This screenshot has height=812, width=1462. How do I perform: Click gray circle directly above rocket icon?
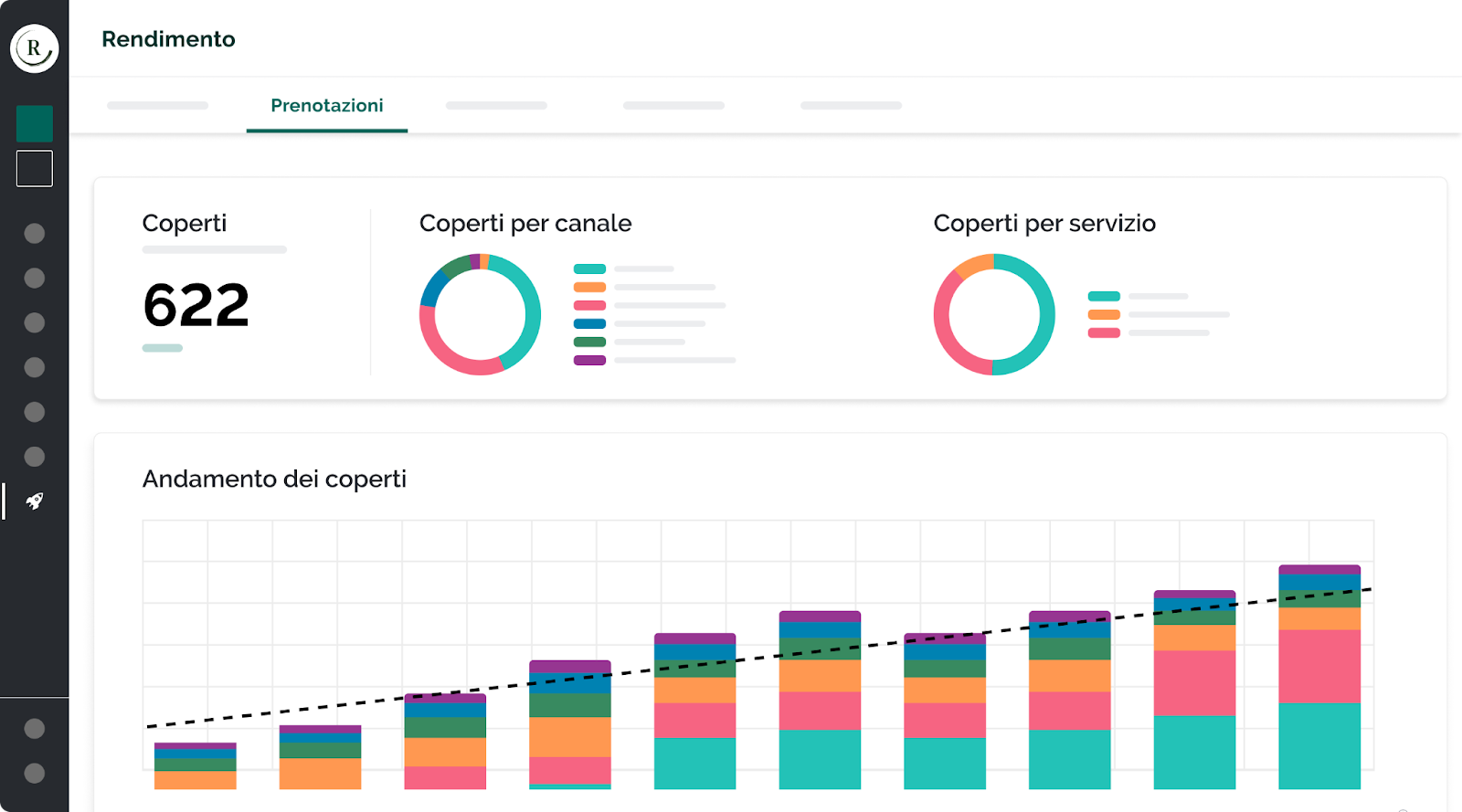(35, 457)
